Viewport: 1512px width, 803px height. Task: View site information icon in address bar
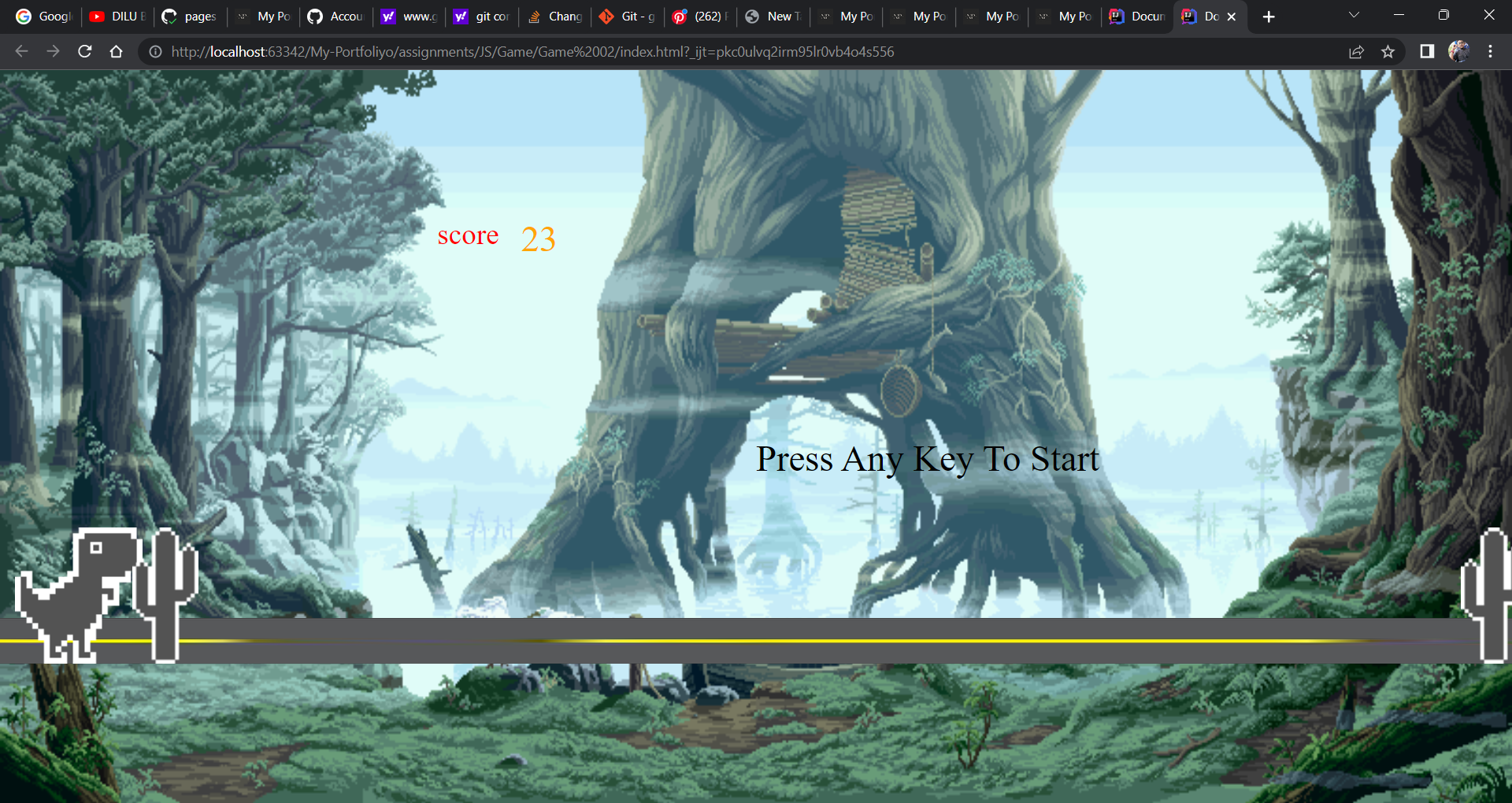click(x=156, y=52)
